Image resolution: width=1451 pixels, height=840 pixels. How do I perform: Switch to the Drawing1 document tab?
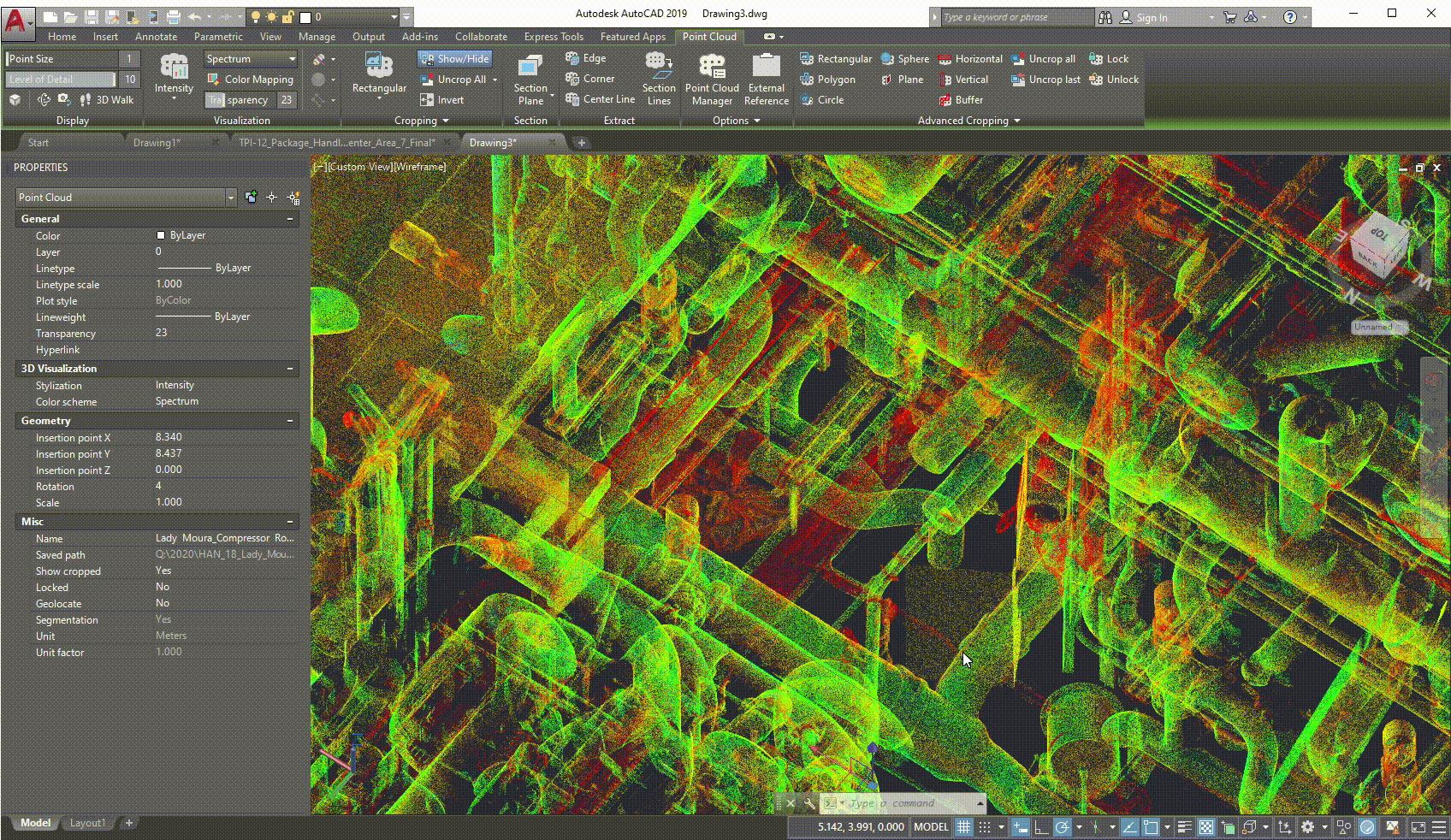pyautogui.click(x=157, y=143)
